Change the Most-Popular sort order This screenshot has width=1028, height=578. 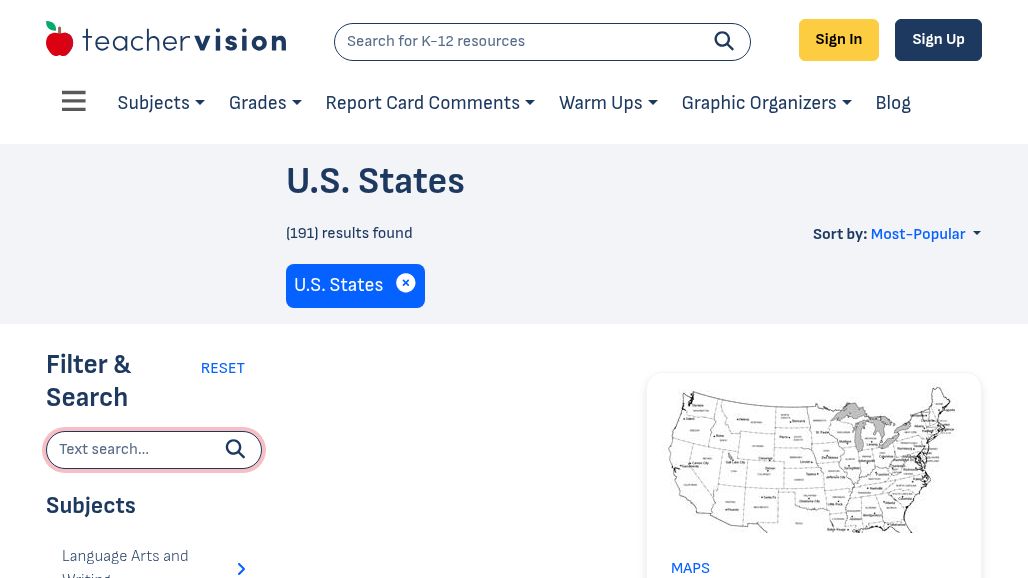[925, 234]
